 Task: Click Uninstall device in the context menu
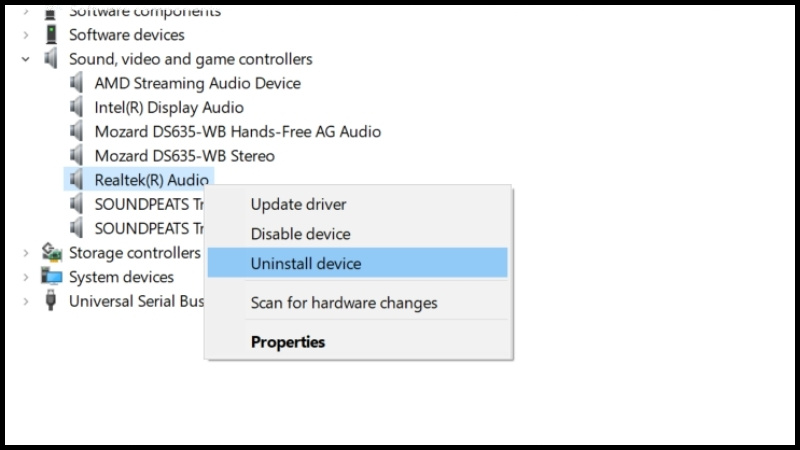coord(357,263)
